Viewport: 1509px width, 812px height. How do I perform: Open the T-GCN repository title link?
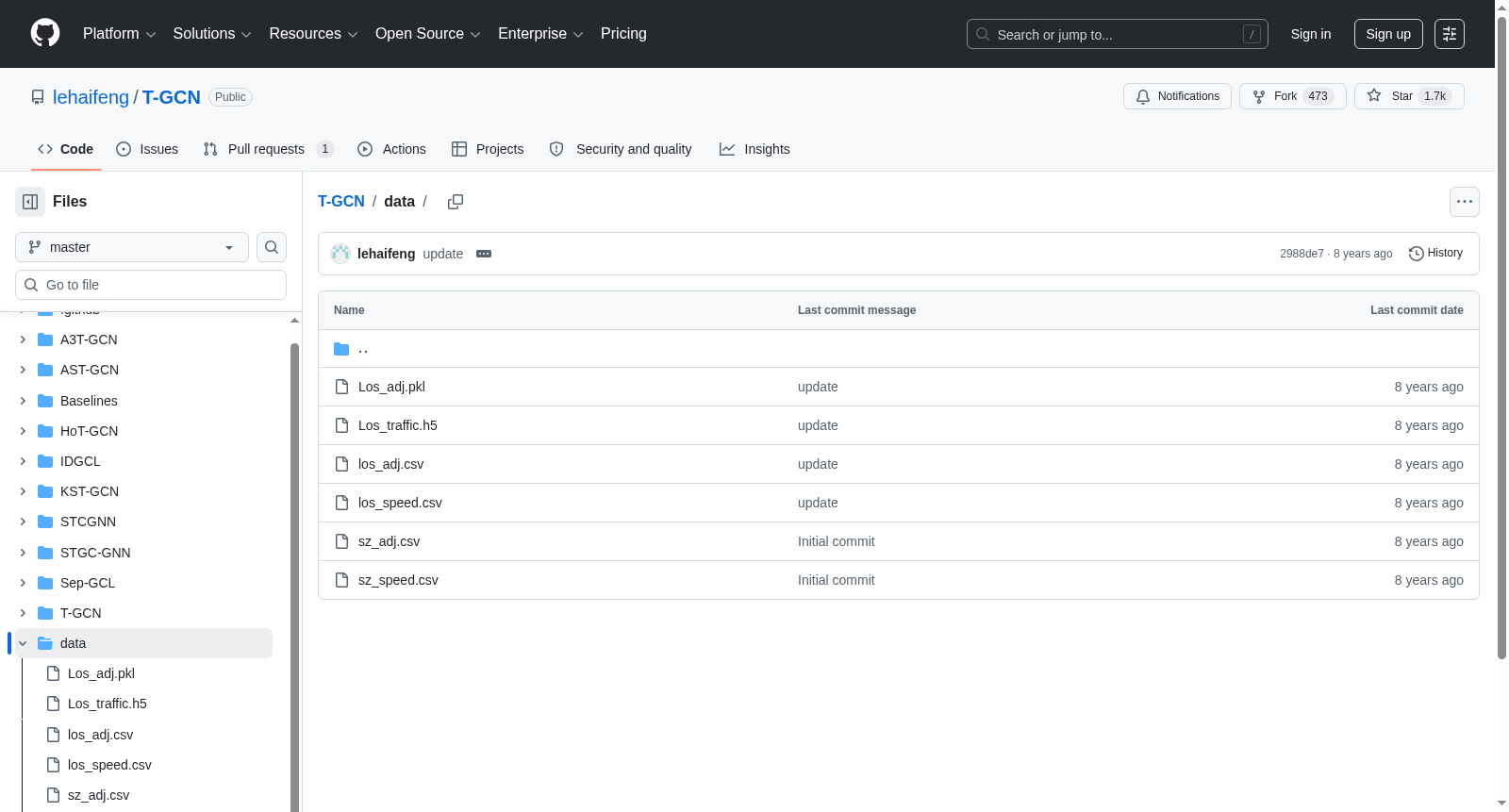tap(172, 97)
